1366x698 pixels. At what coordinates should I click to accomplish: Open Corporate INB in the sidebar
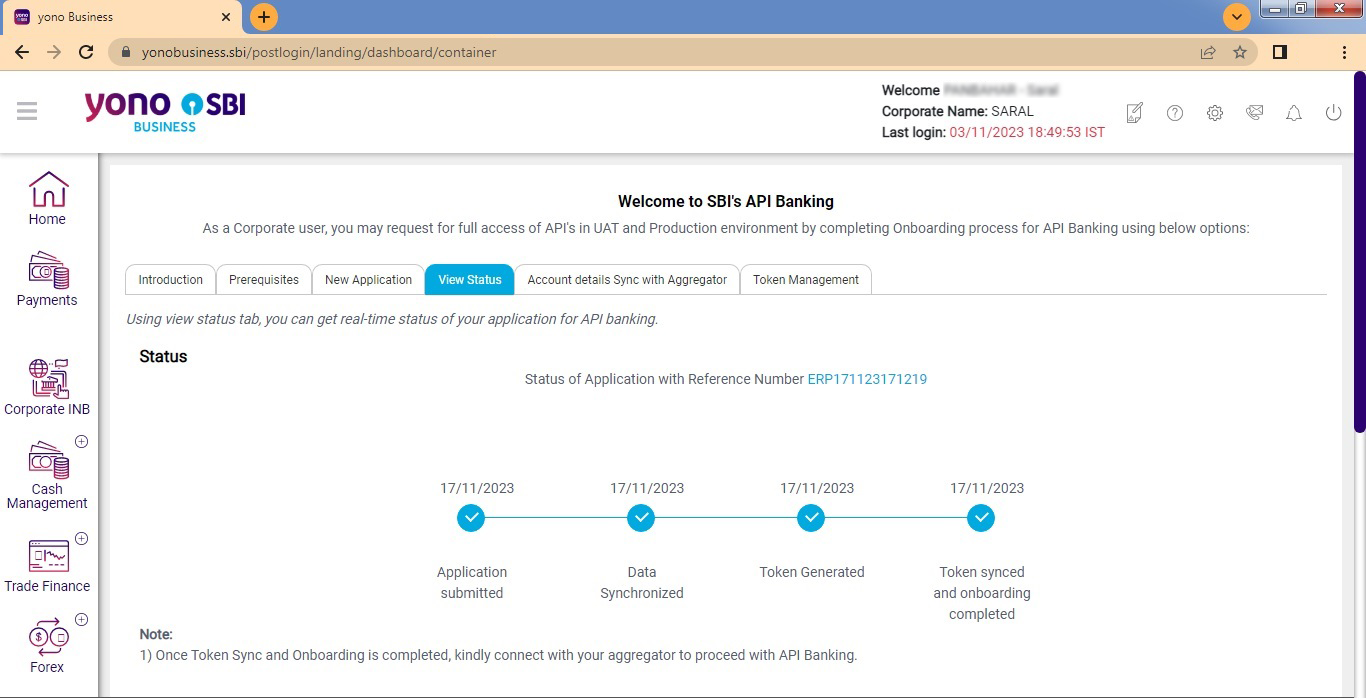pyautogui.click(x=47, y=388)
